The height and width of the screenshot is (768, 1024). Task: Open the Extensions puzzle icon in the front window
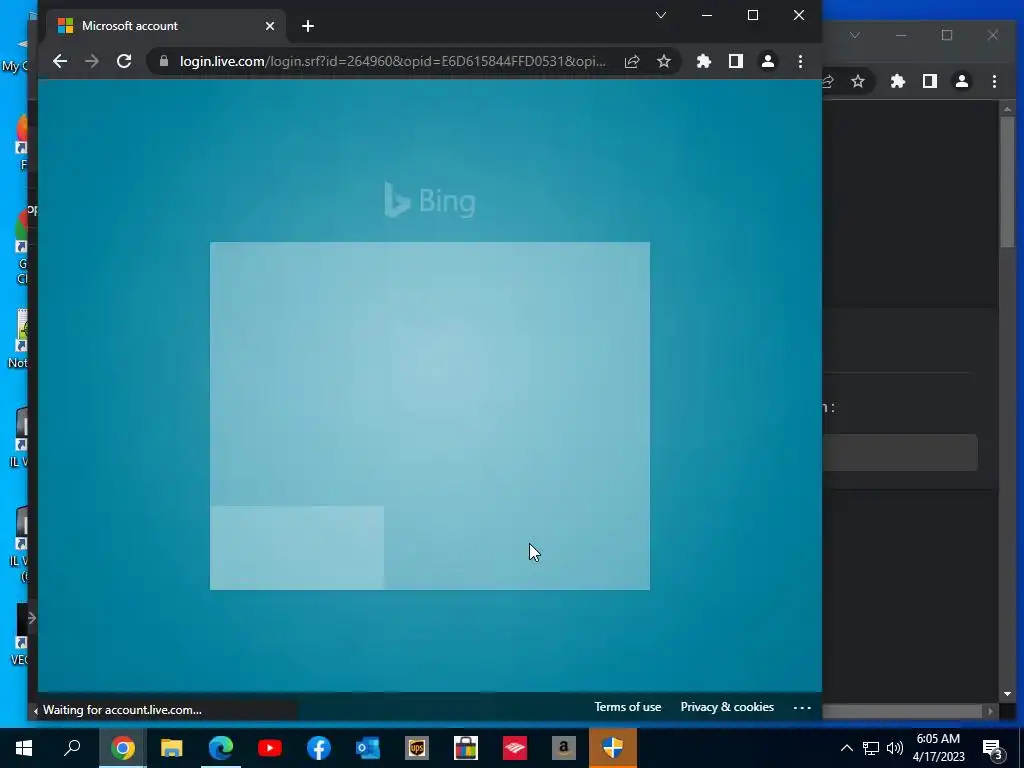[703, 61]
